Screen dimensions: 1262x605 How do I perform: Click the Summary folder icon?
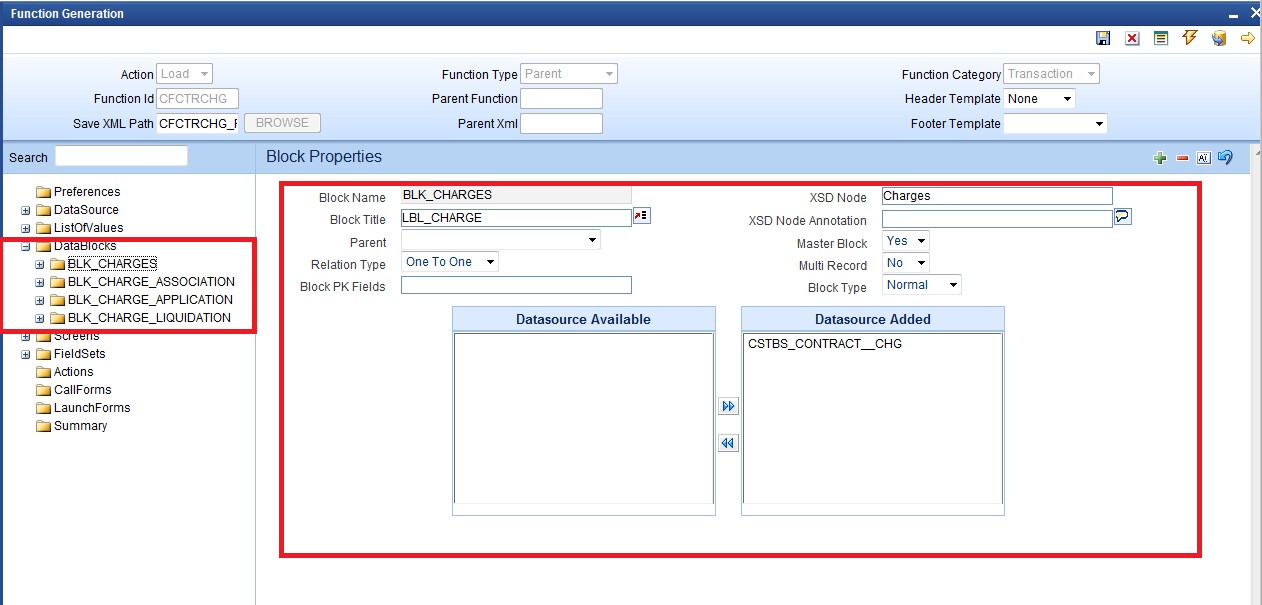coord(43,426)
